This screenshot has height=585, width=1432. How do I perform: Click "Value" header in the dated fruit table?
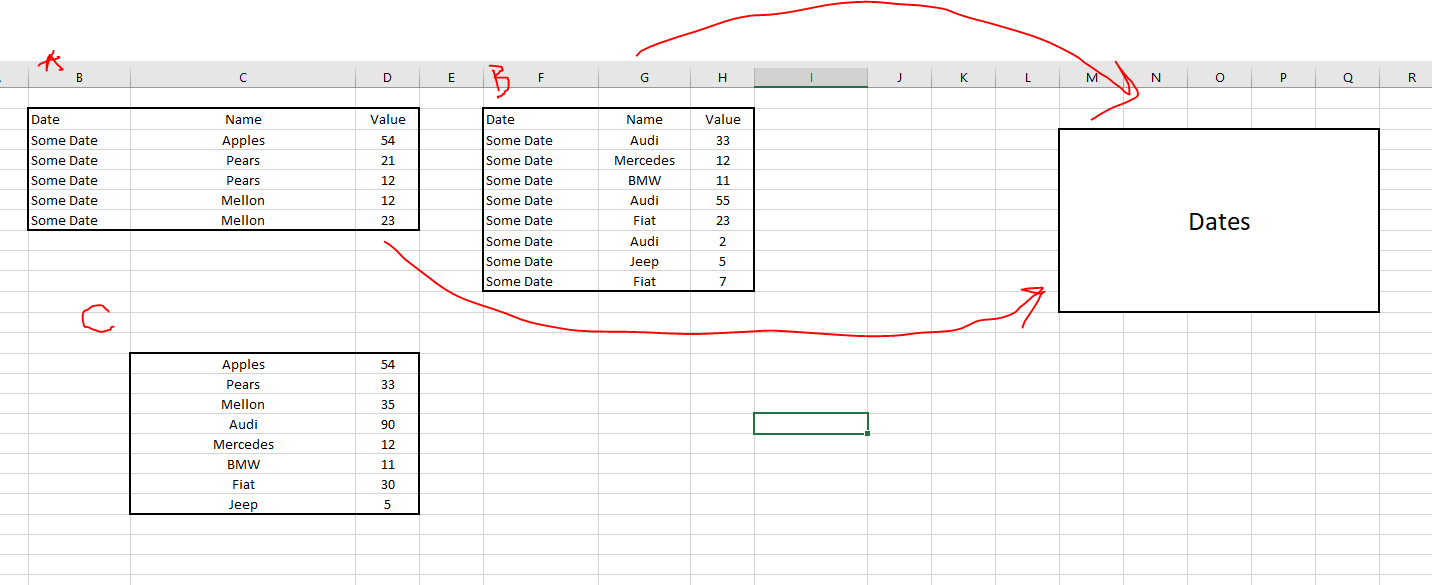tap(387, 119)
